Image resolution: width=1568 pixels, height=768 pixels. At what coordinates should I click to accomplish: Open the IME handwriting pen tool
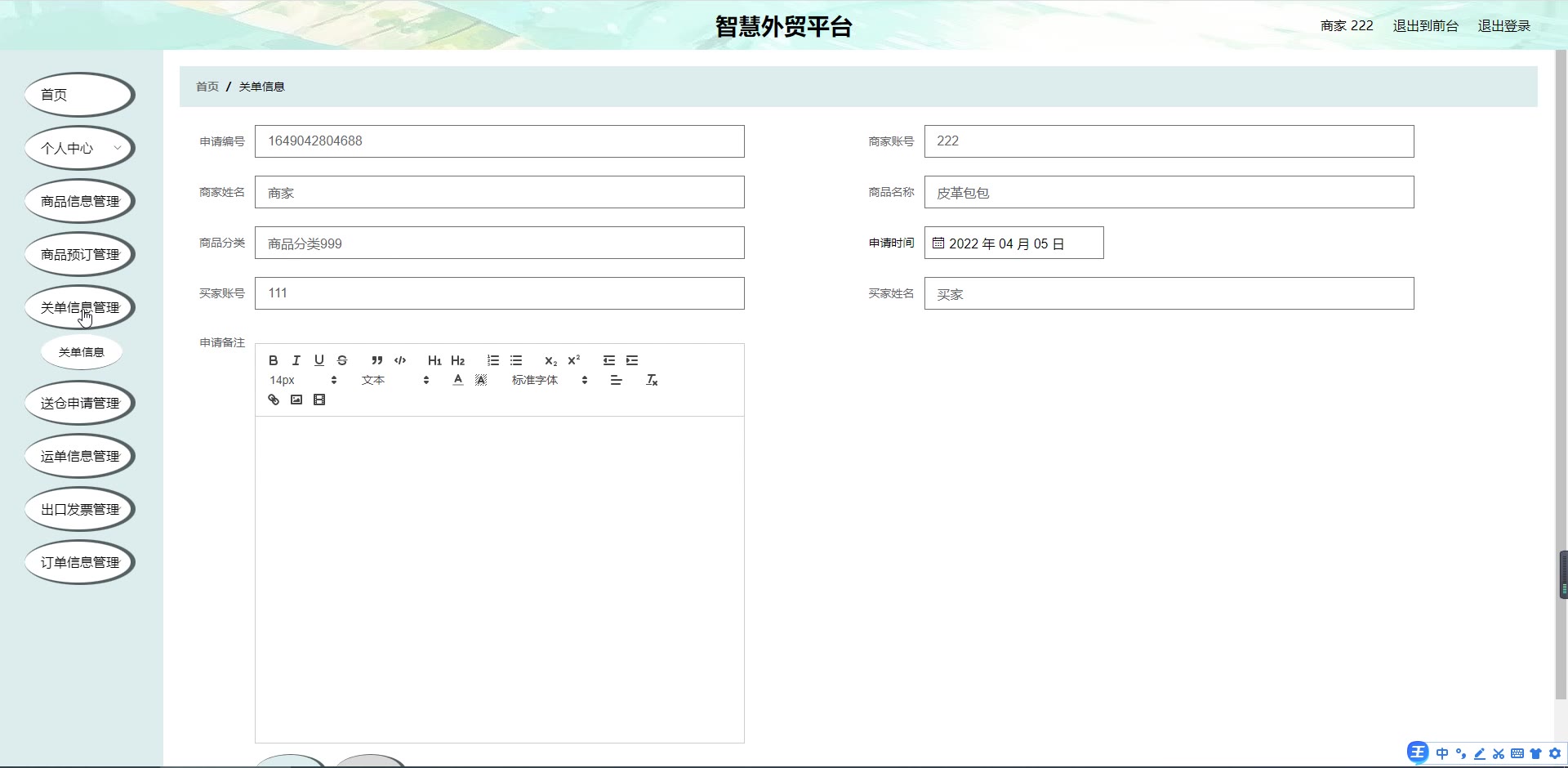click(x=1480, y=753)
